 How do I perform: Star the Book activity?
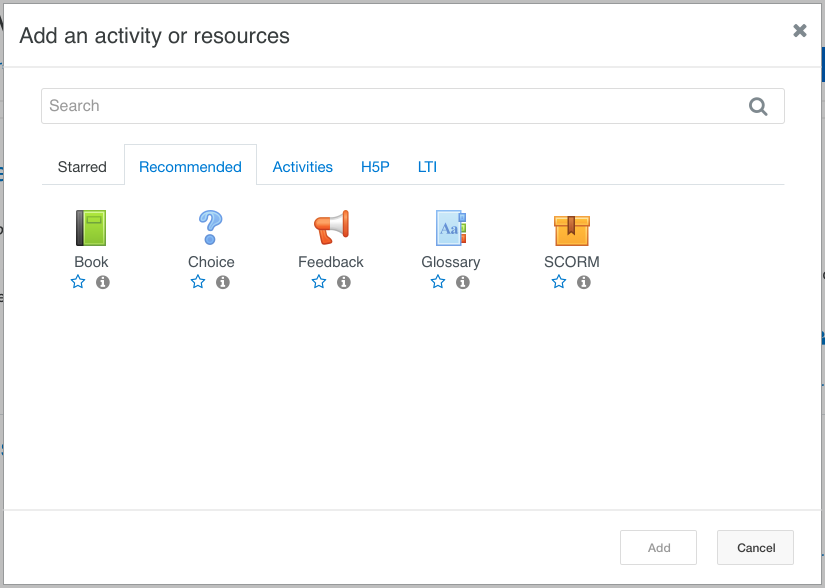(78, 282)
